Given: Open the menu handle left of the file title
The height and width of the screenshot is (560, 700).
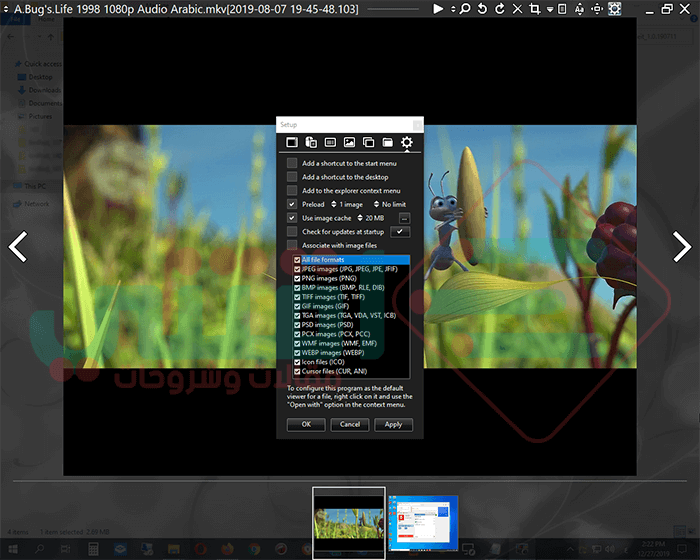Looking at the screenshot, I should tap(6, 9).
